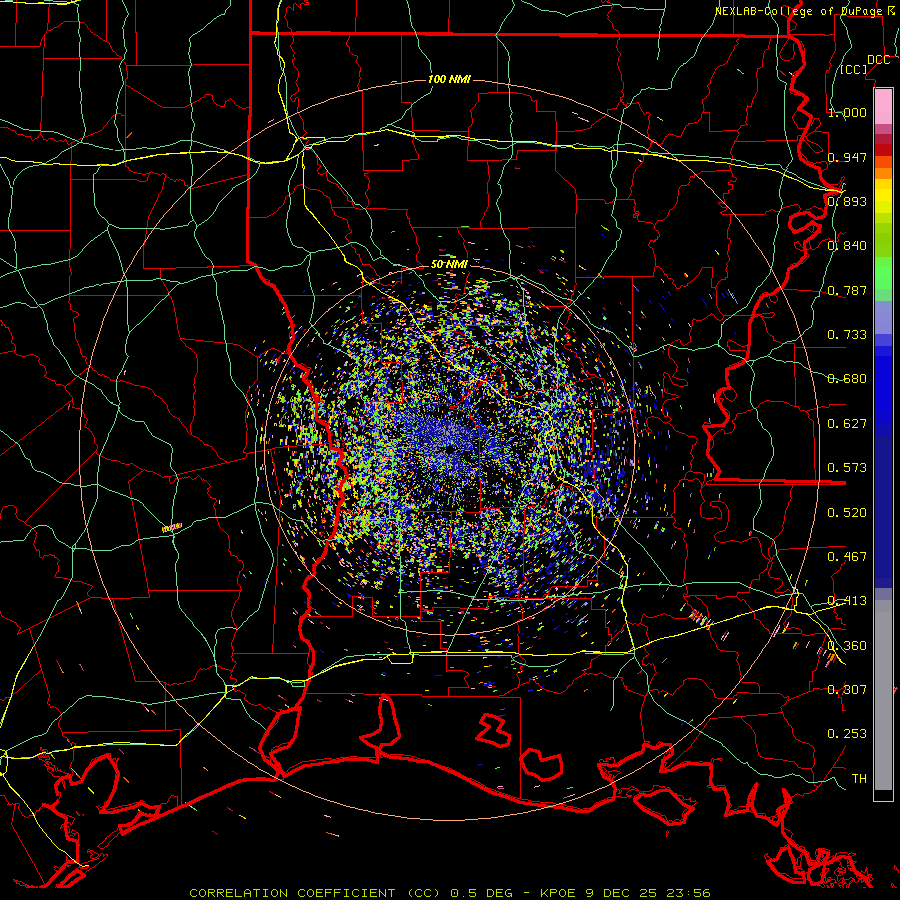The image size is (900, 900).
Task: Click the 0.893 scale value
Action: point(847,201)
